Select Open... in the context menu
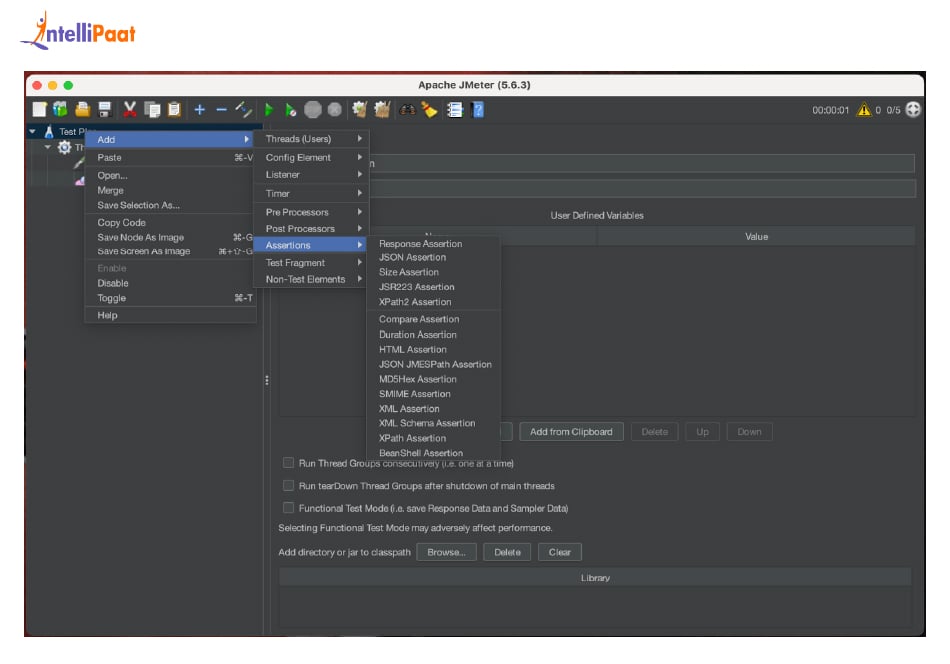Image resolution: width=950 pixels, height=664 pixels. click(x=170, y=176)
